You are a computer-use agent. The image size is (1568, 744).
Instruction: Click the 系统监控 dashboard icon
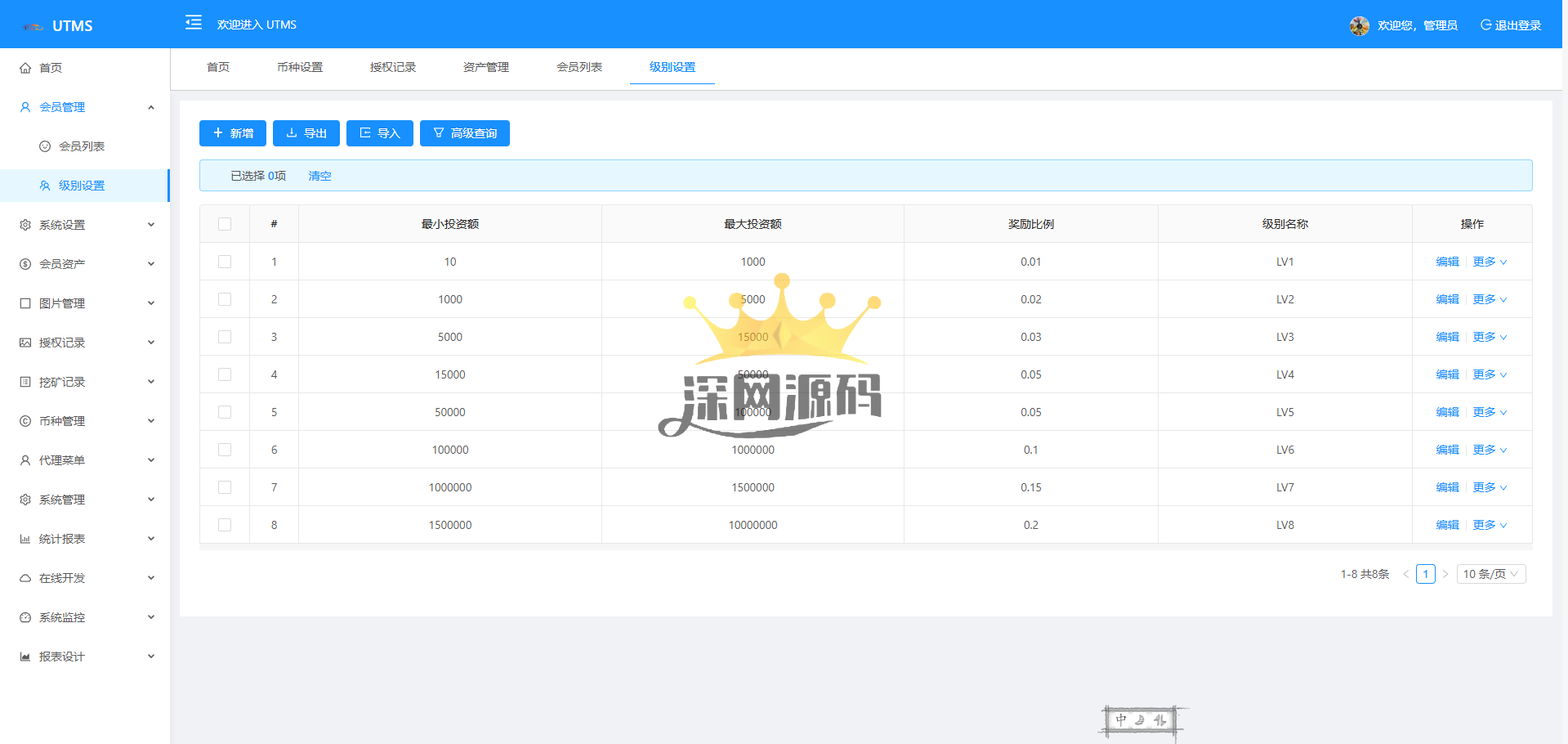[x=25, y=617]
